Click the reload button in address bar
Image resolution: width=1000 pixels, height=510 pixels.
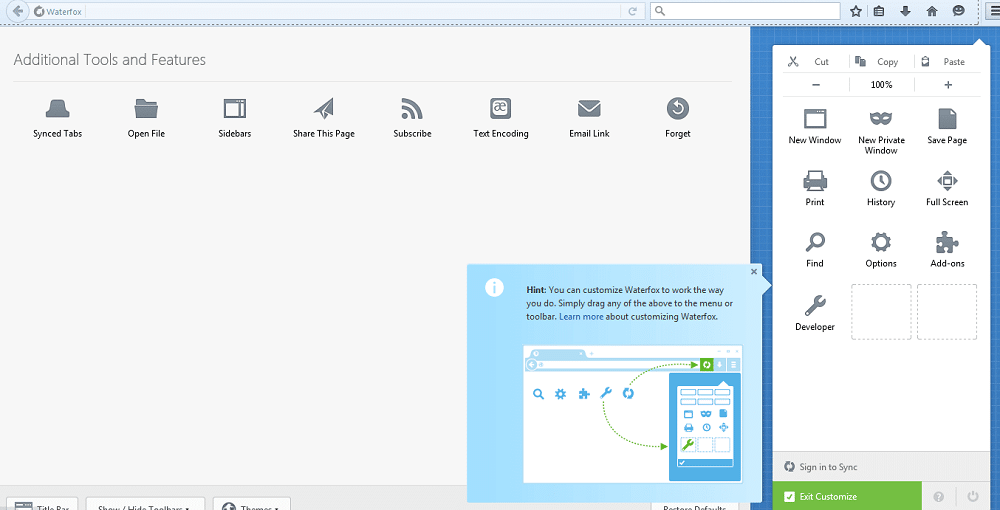(633, 11)
